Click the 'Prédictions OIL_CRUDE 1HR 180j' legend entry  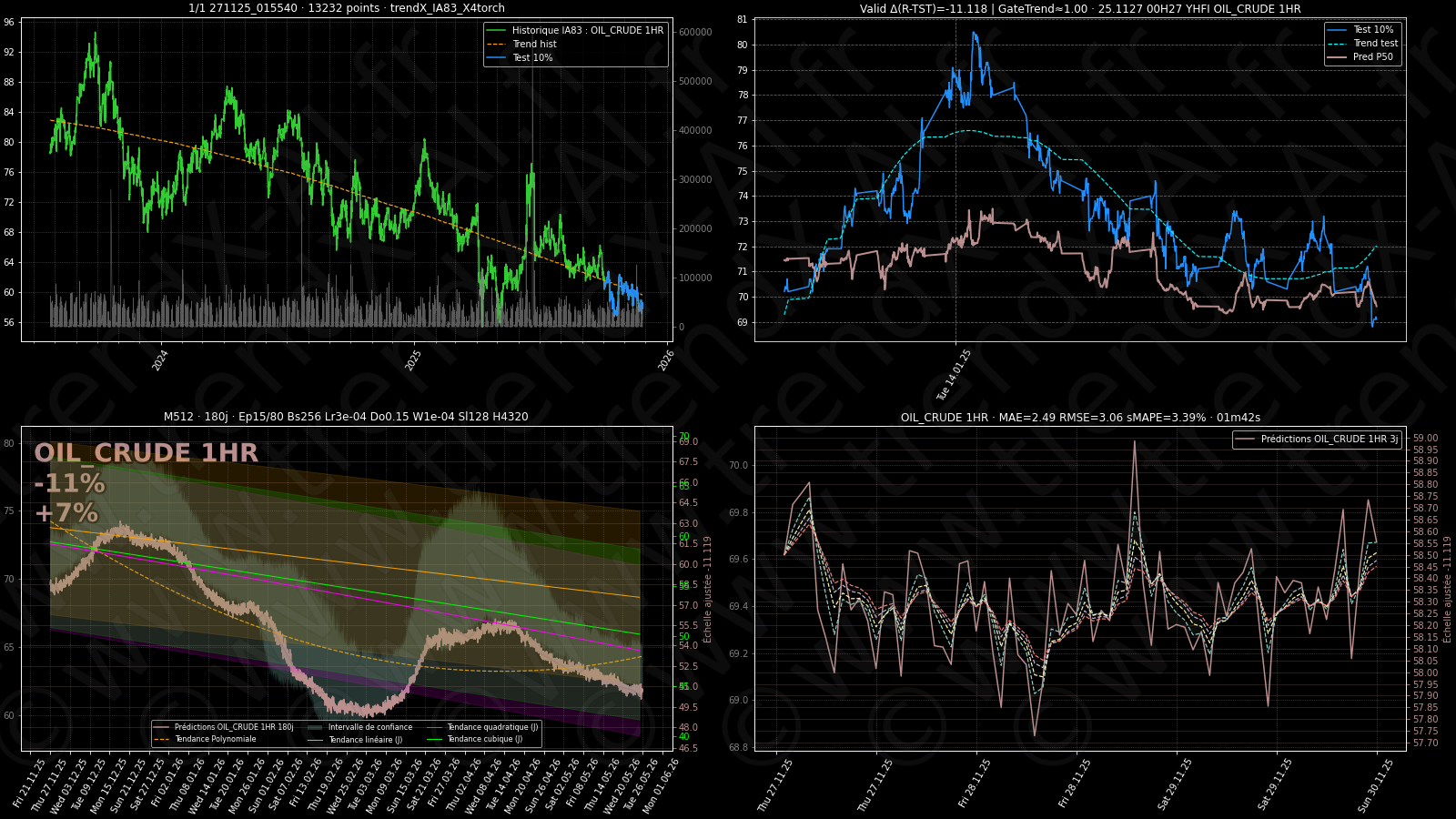234,727
